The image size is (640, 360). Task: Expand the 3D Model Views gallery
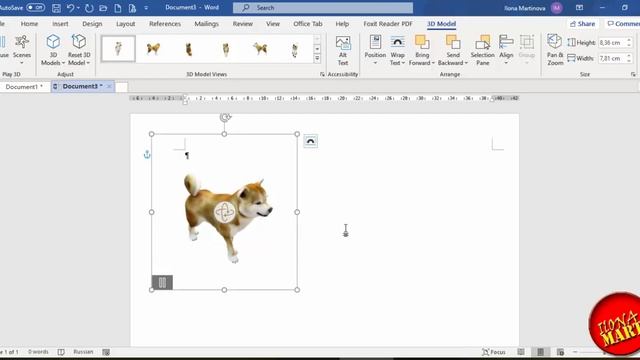pyautogui.click(x=317, y=59)
